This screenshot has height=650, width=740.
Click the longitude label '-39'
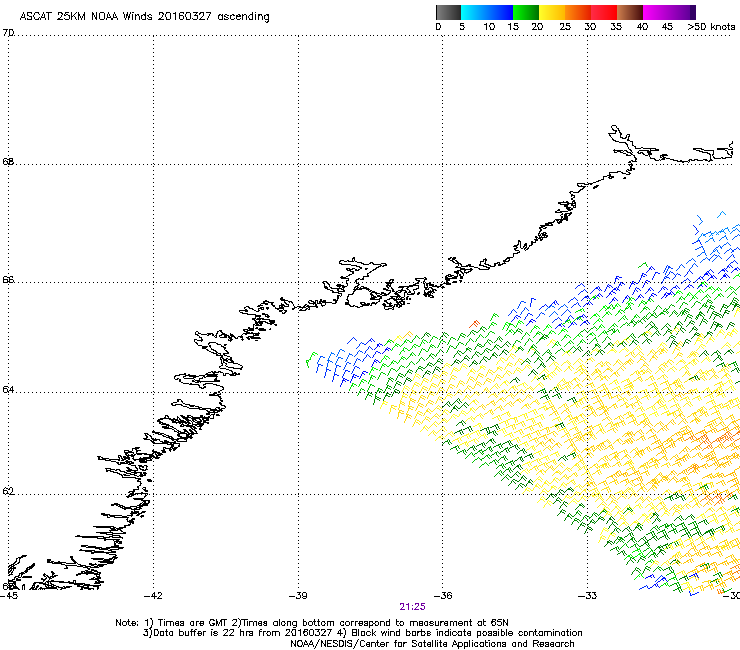(x=298, y=596)
